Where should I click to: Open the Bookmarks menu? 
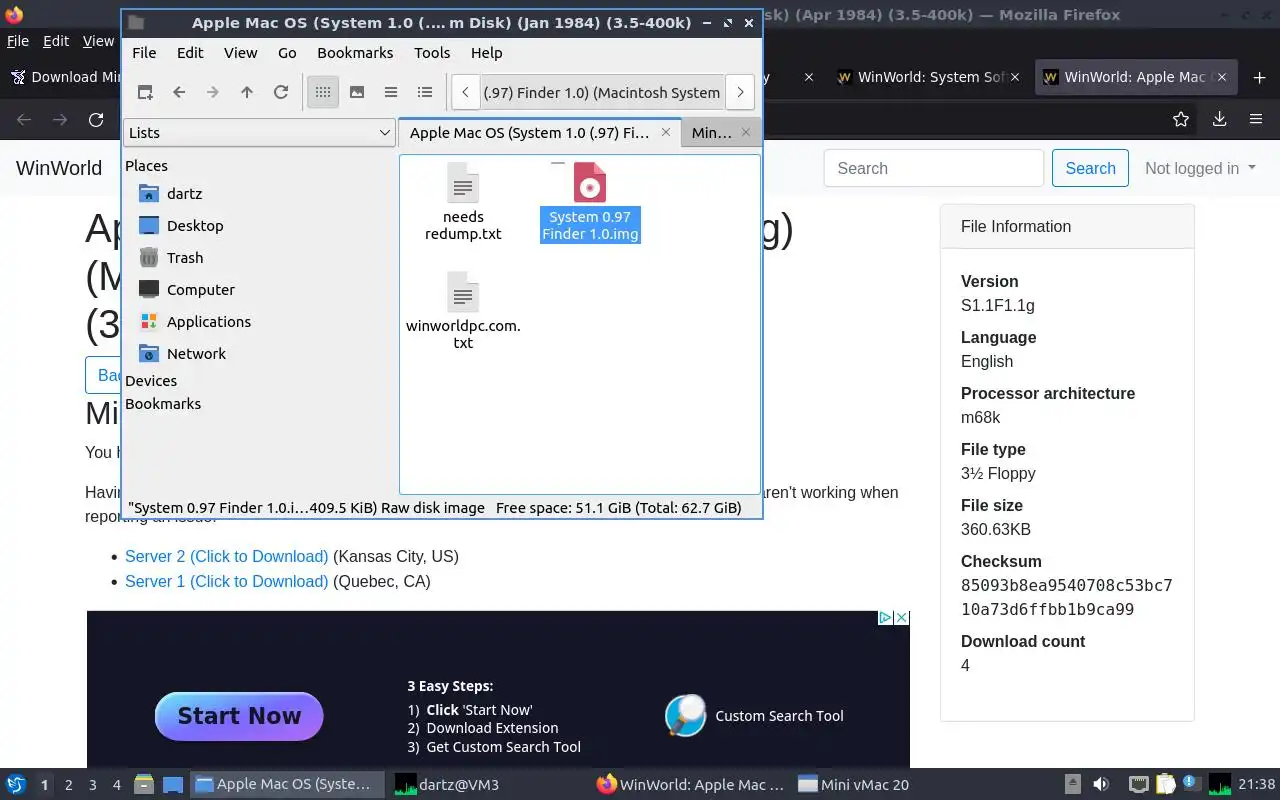355,53
